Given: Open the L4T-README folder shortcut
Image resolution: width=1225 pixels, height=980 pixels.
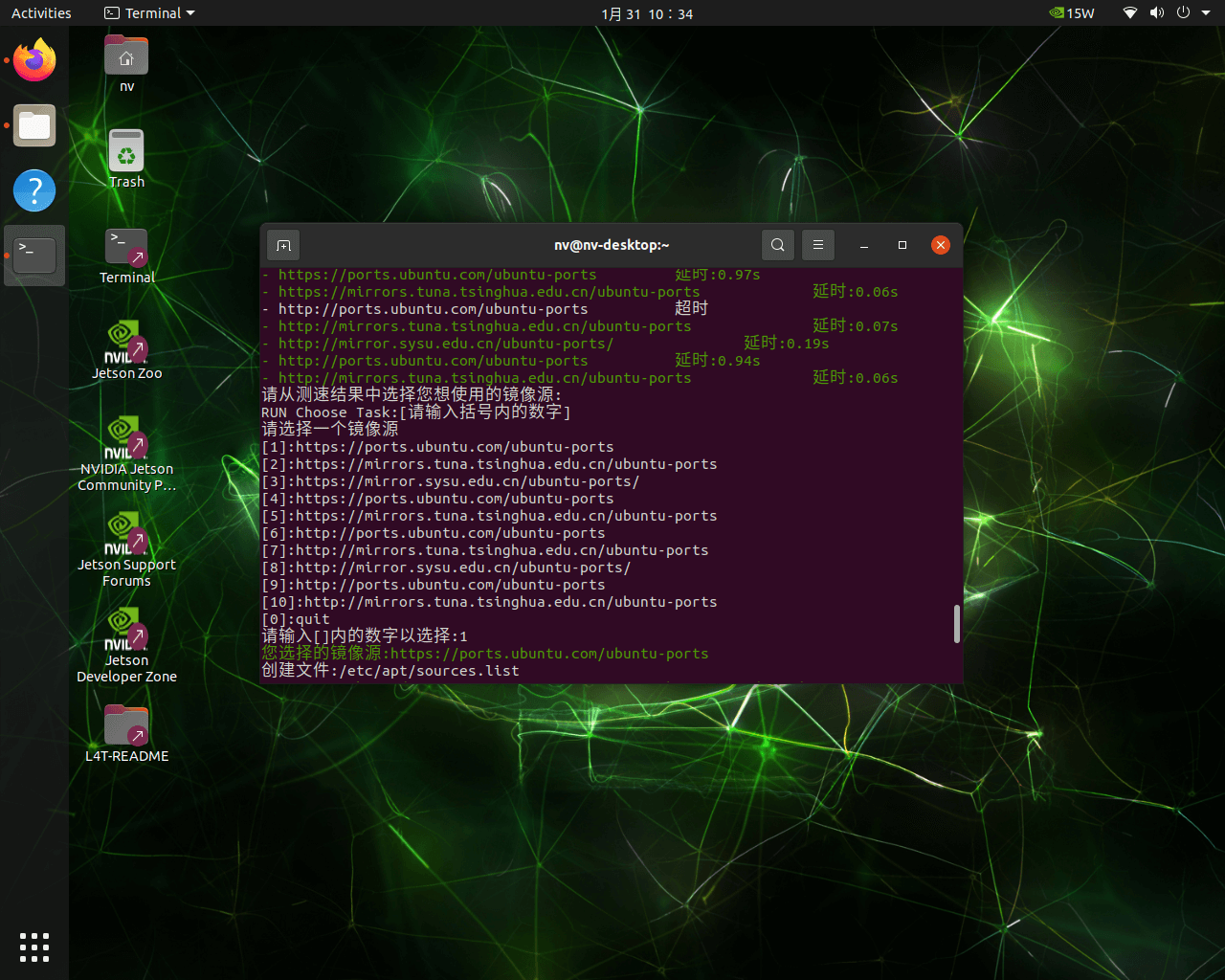Looking at the screenshot, I should [126, 727].
